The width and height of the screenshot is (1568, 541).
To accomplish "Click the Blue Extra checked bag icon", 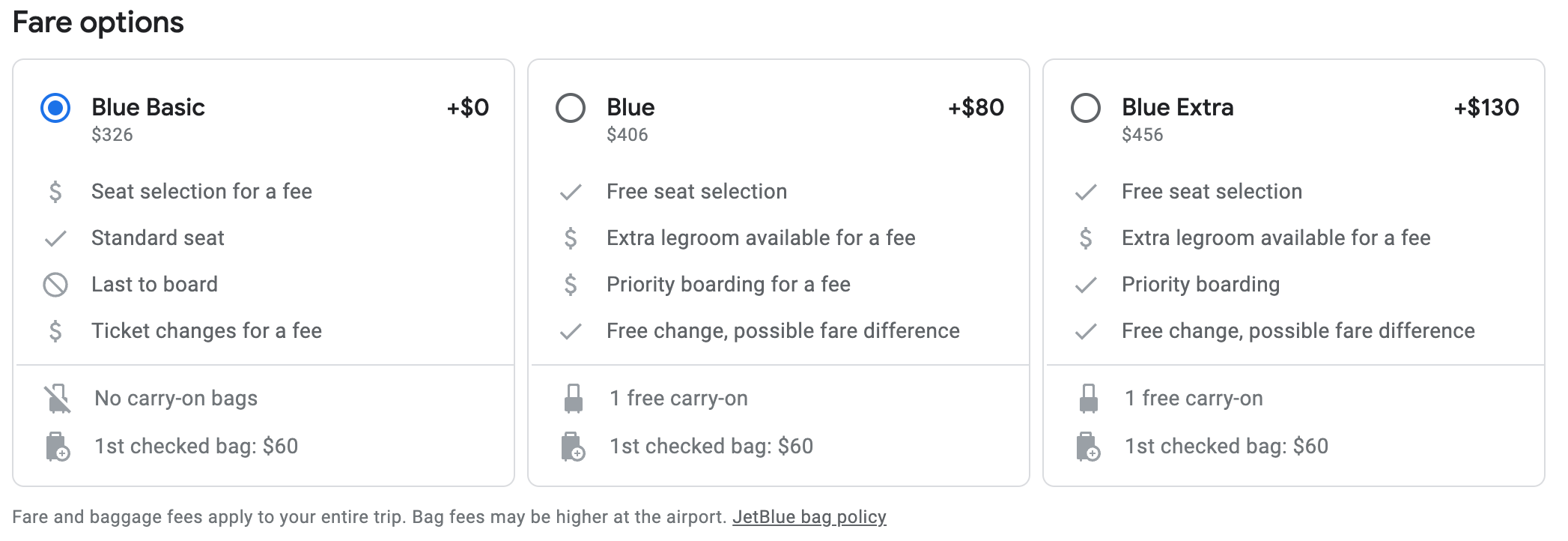I will [x=1088, y=447].
